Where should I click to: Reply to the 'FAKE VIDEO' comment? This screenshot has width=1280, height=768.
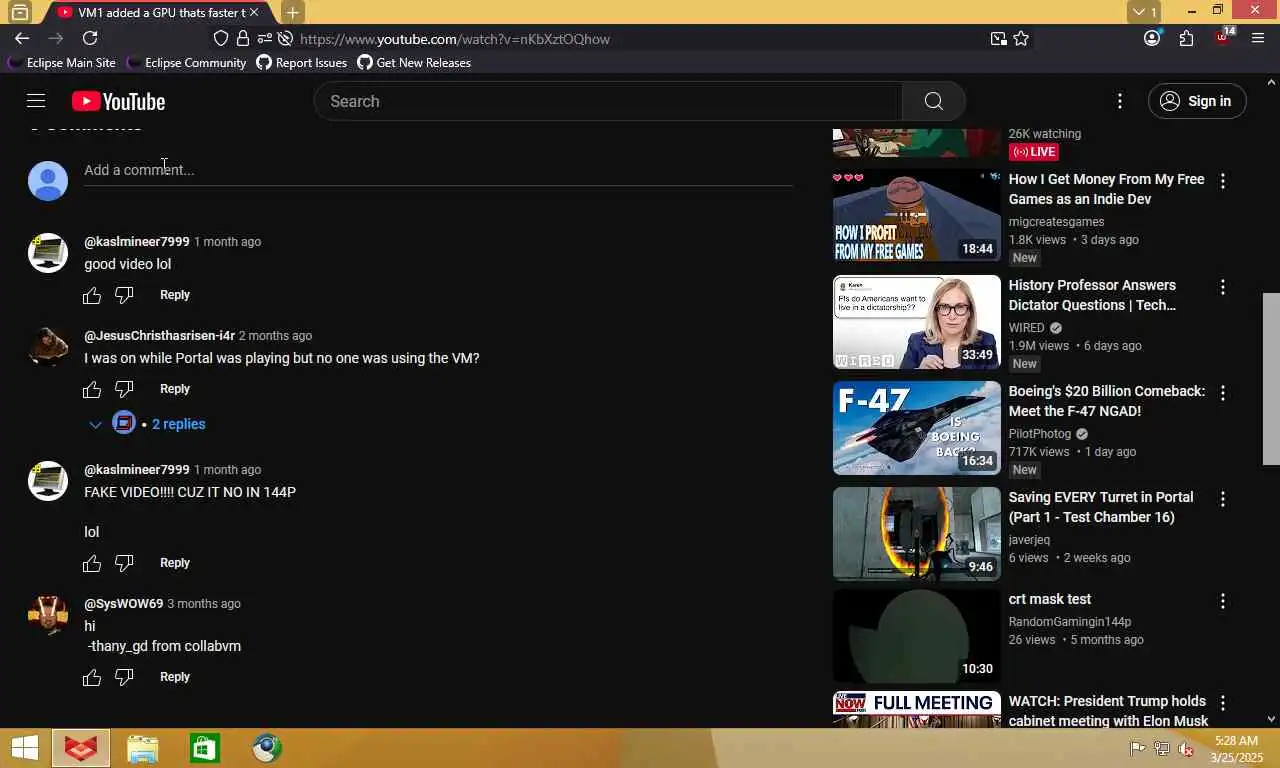pos(175,563)
